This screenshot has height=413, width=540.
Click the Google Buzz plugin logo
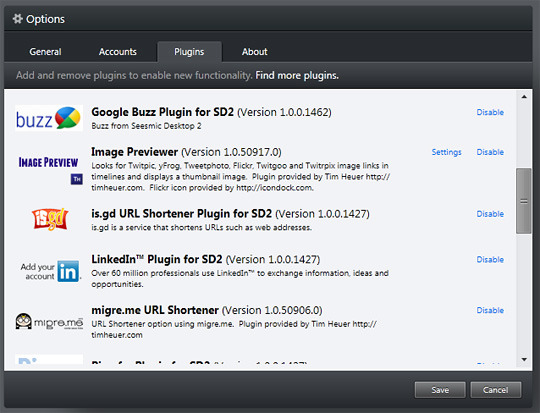tap(49, 118)
